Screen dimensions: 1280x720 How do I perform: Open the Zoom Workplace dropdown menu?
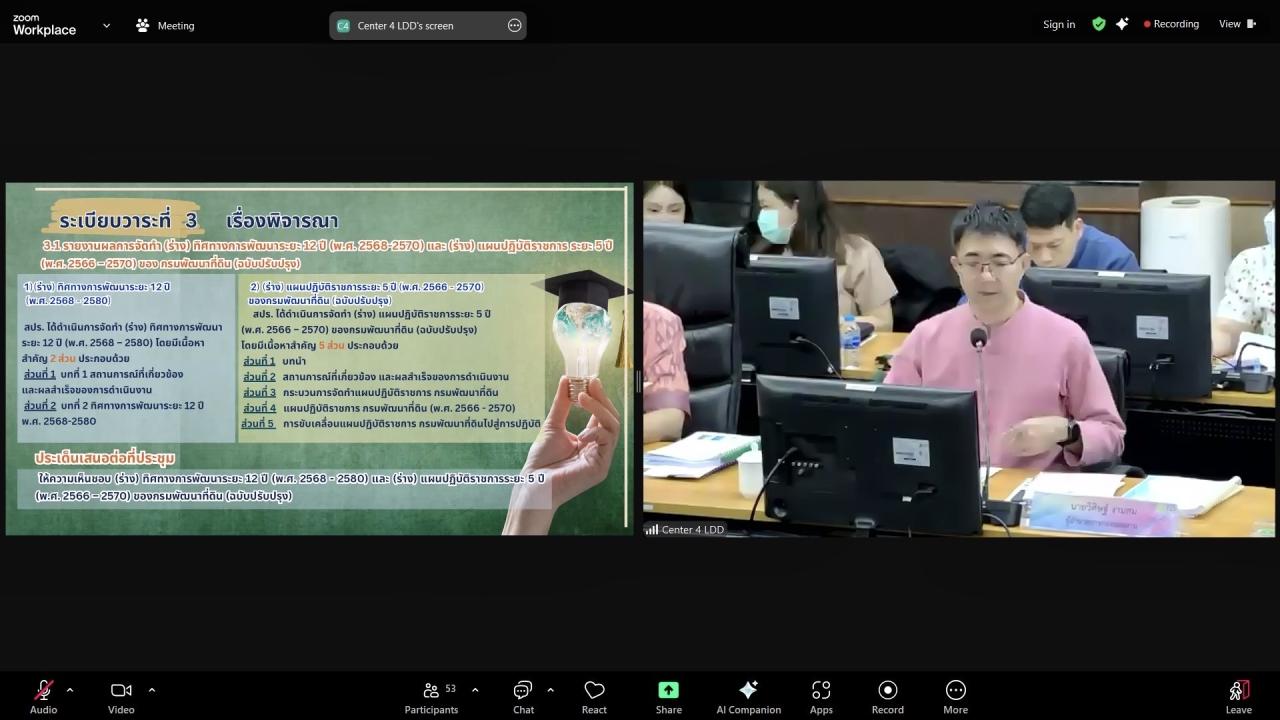coord(106,26)
